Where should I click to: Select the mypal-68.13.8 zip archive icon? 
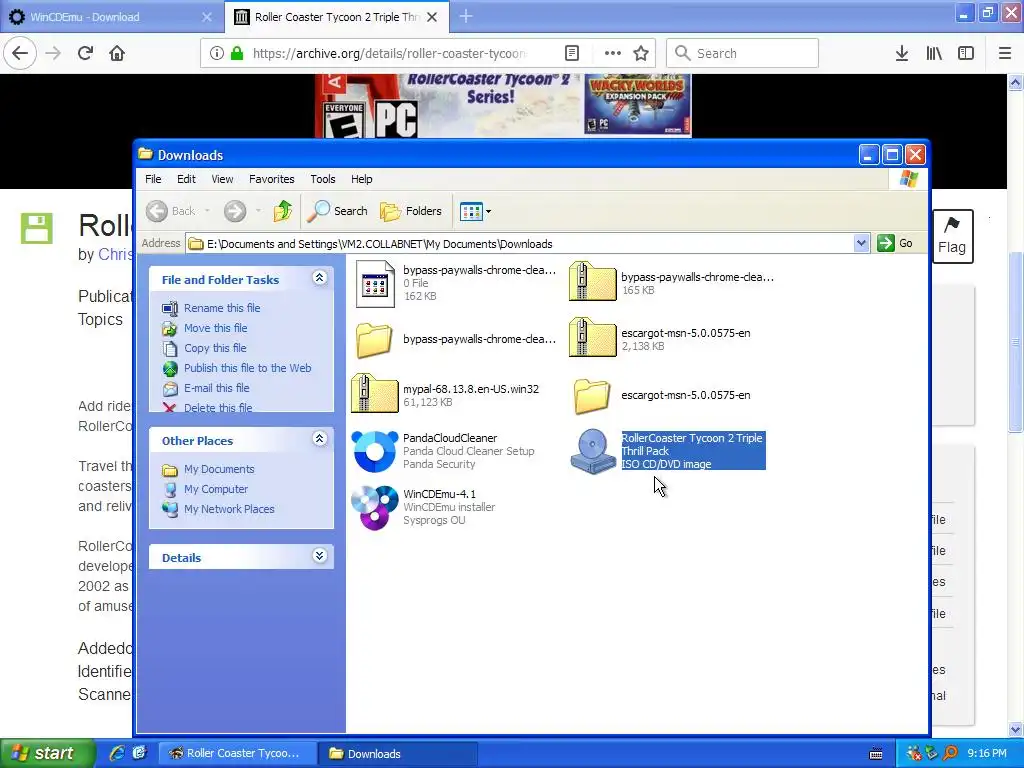pos(375,394)
